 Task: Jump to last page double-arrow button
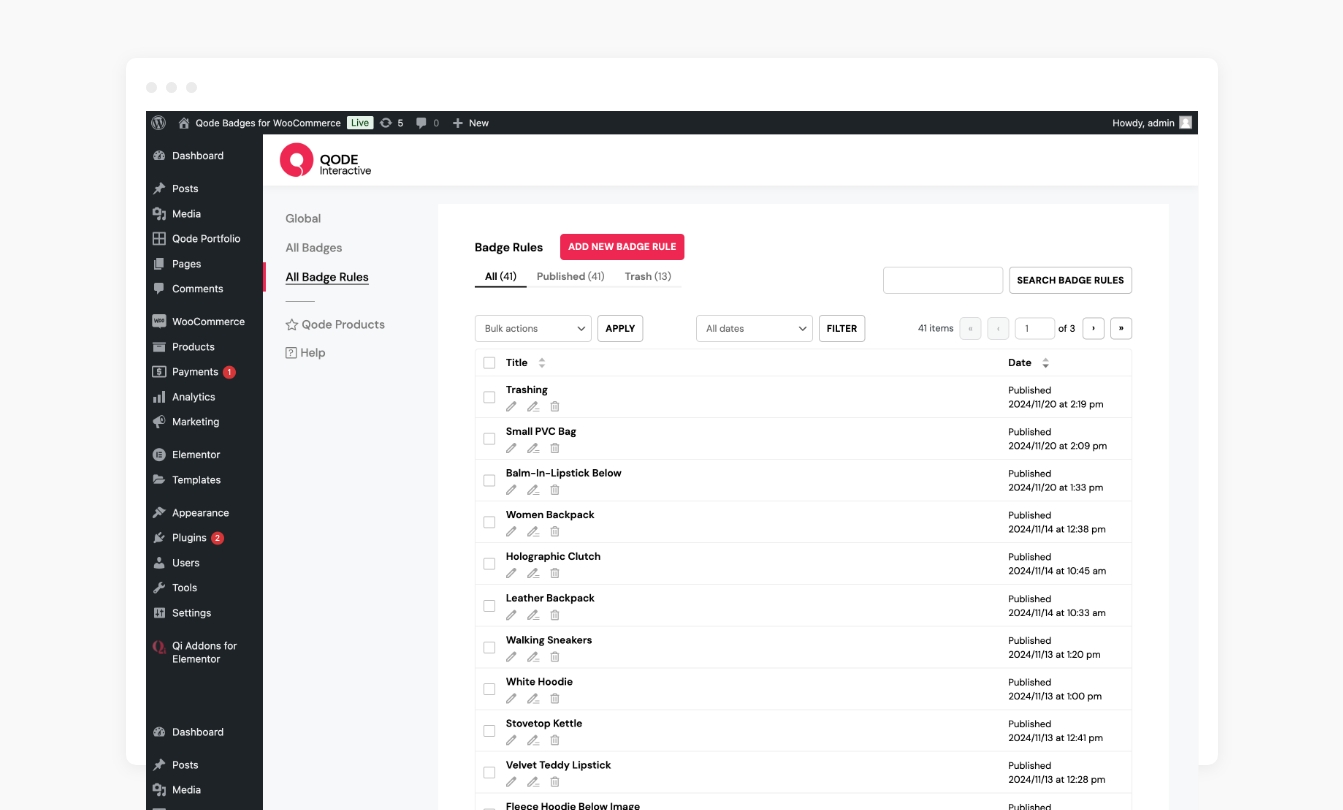pos(1121,328)
